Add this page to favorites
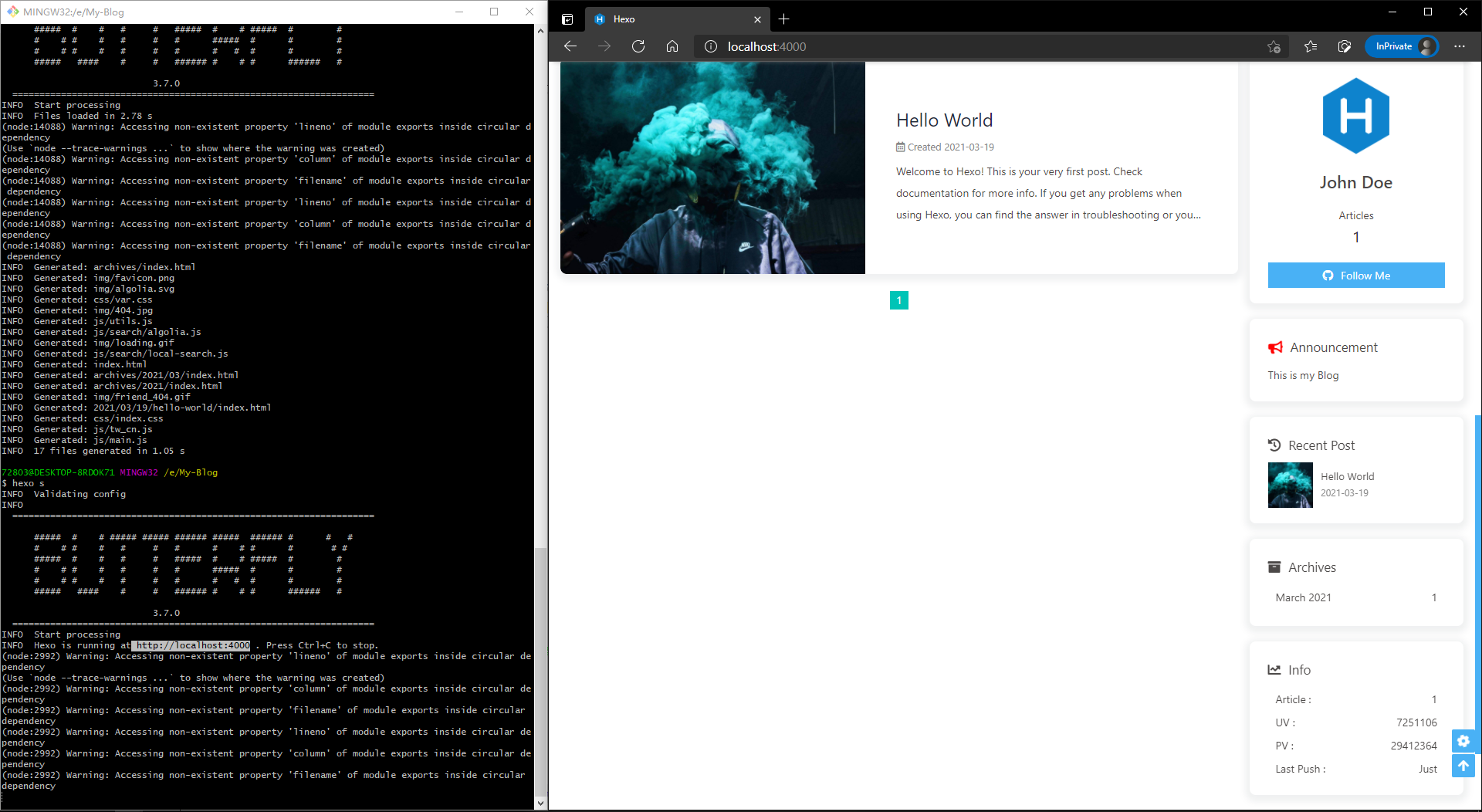Image resolution: width=1482 pixels, height=812 pixels. click(x=1274, y=46)
